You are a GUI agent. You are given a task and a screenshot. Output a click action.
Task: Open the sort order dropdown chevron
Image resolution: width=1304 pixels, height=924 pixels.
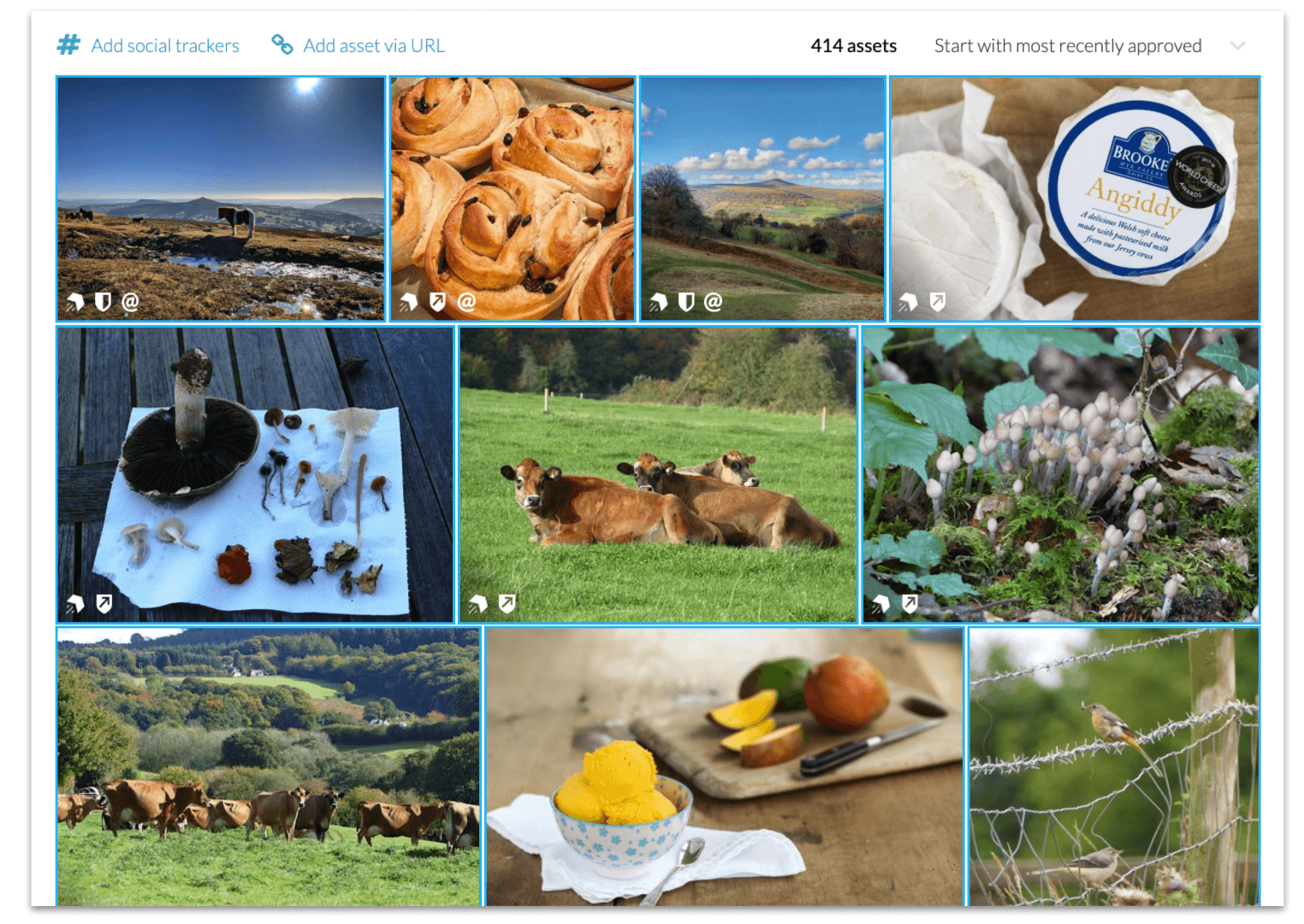click(x=1237, y=45)
